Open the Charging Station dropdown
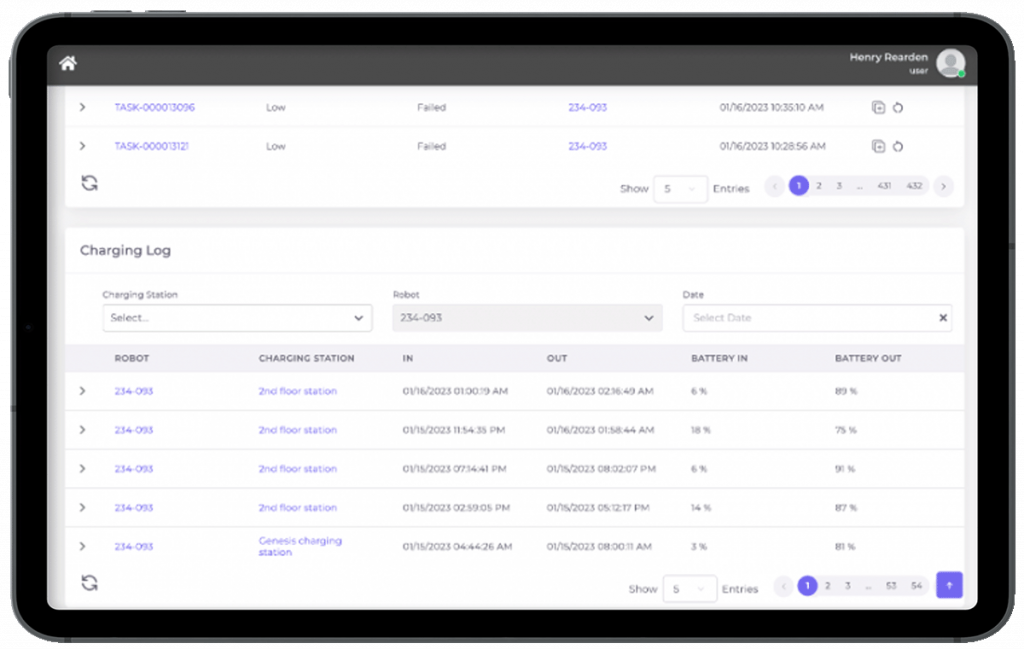Viewport: 1024px width, 649px height. 237,318
